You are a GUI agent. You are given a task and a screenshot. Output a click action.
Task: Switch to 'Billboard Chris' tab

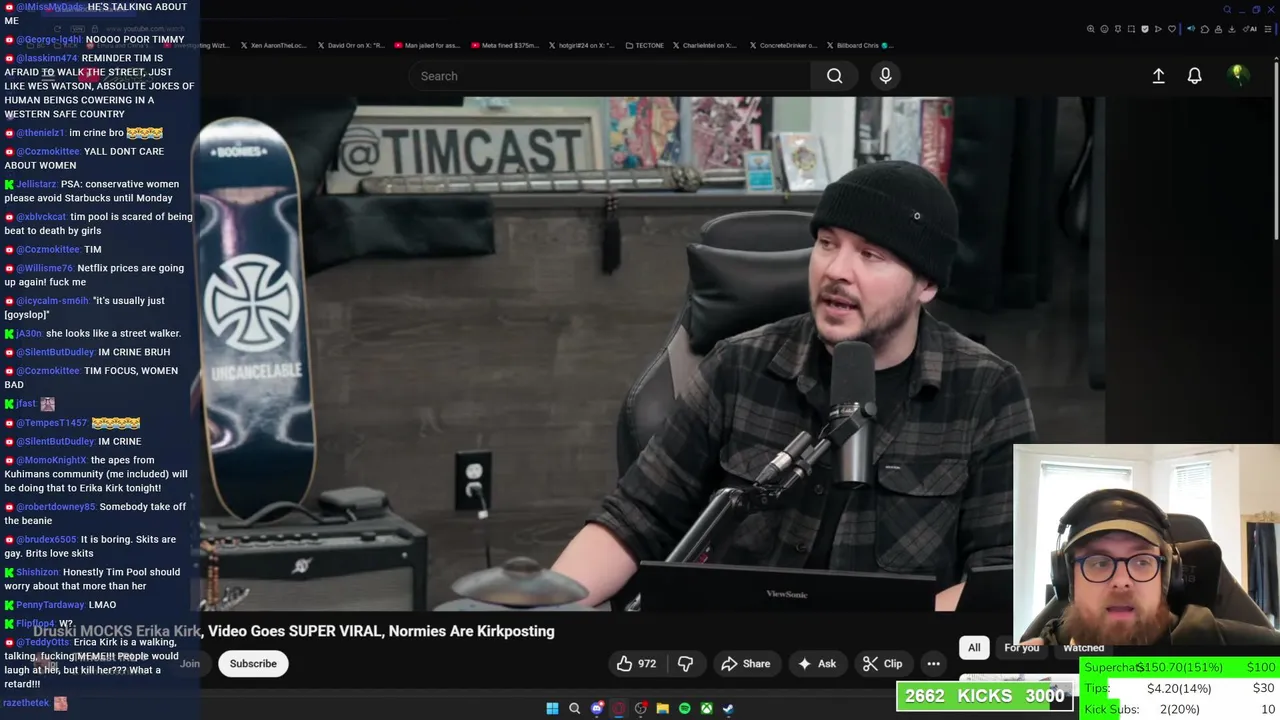point(860,45)
